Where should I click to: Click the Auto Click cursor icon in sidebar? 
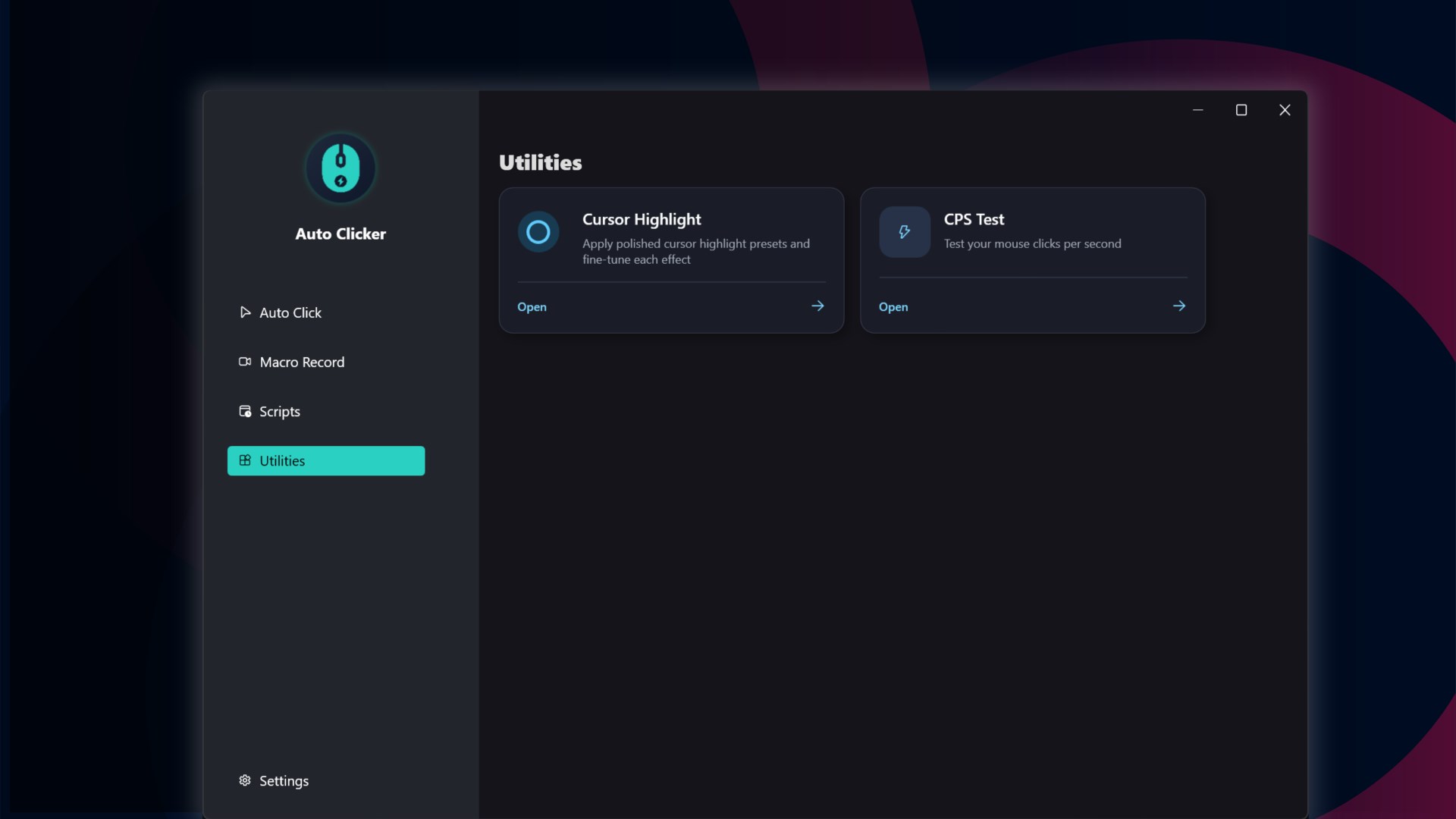click(245, 312)
